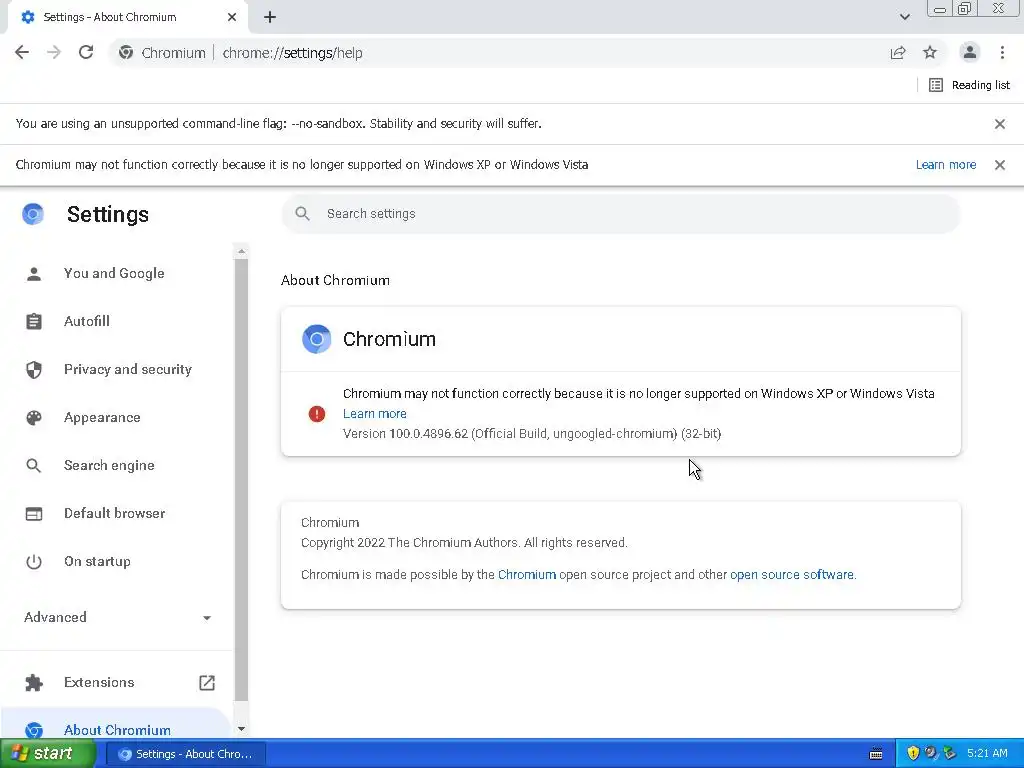
Task: Click the person icon beside You and Google
Action: [x=34, y=274]
